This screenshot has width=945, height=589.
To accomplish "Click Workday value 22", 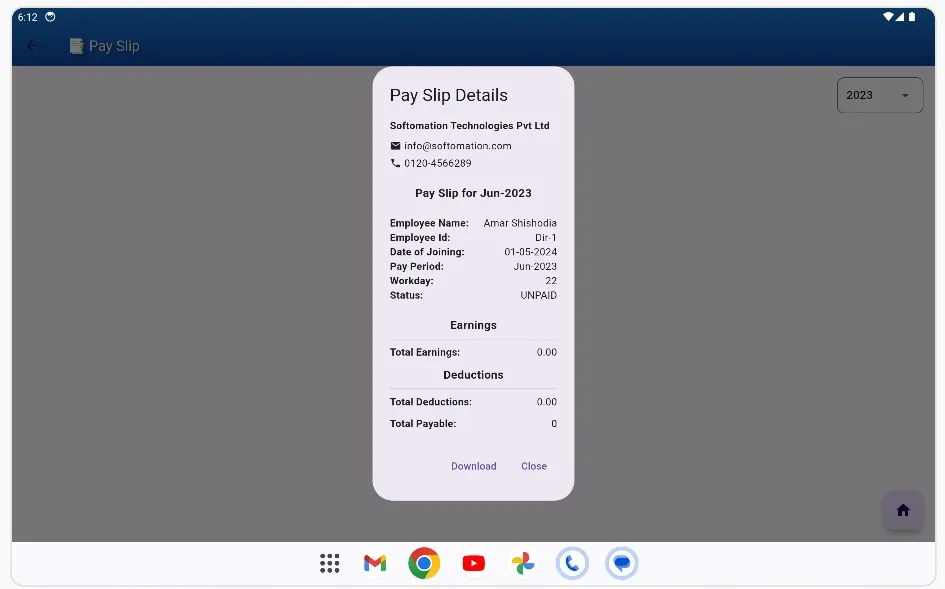I will click(x=551, y=281).
